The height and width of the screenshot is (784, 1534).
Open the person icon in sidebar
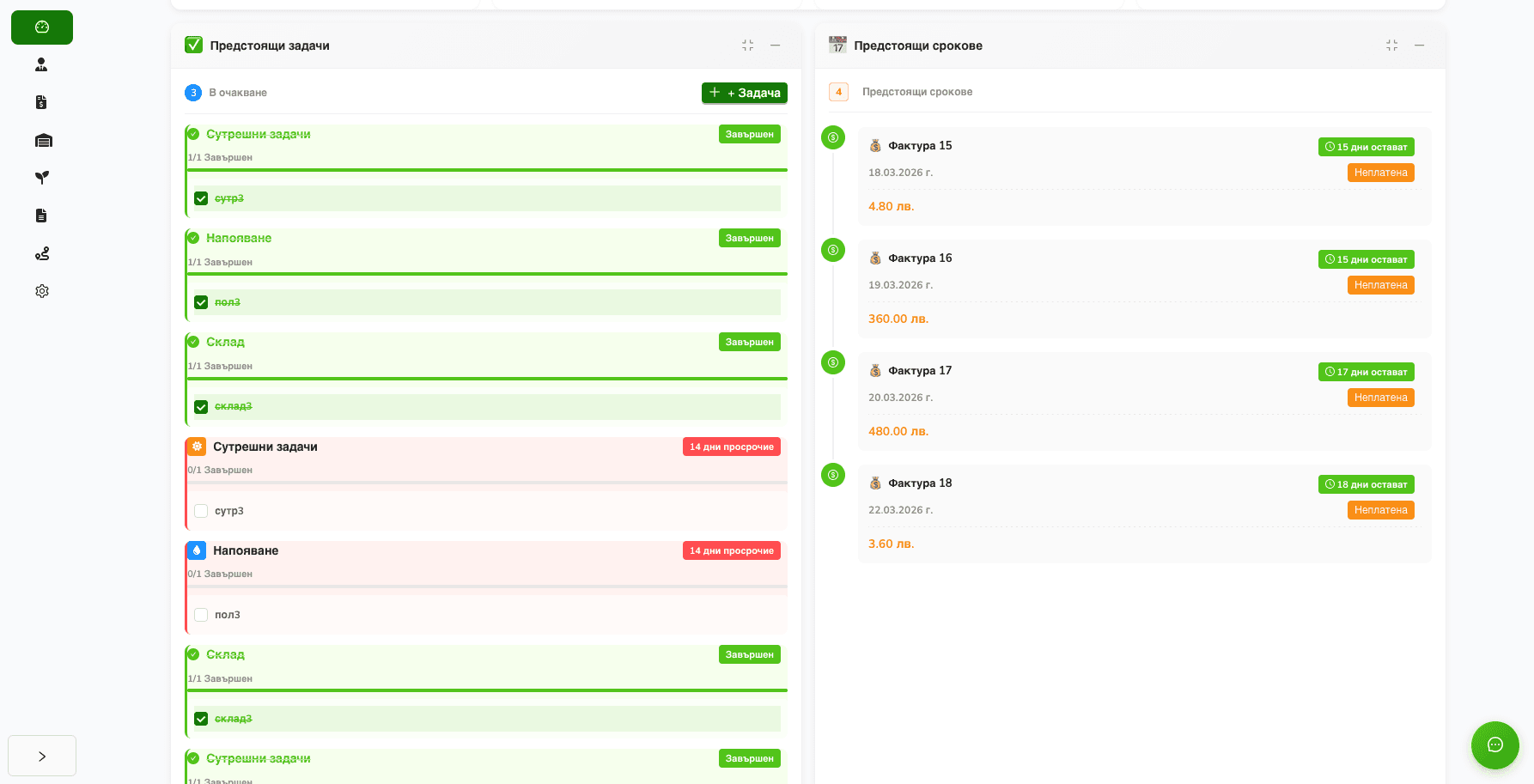(x=41, y=65)
